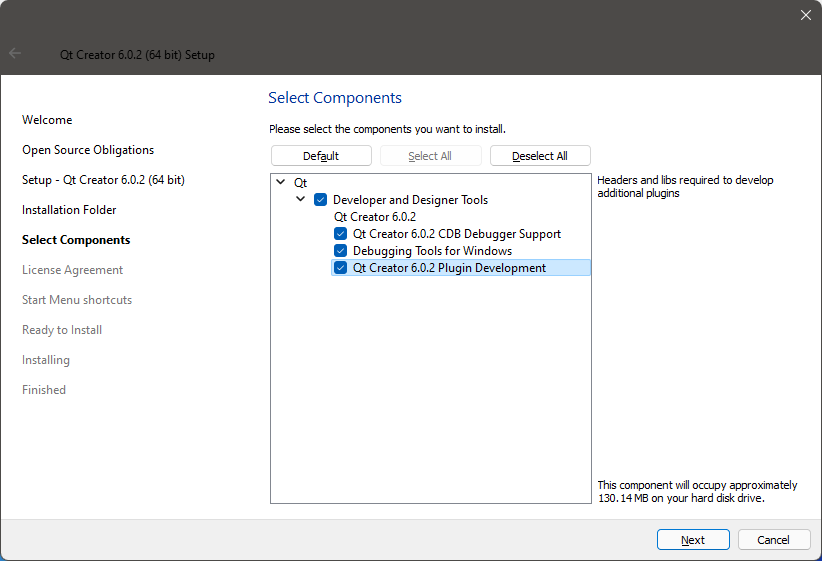Image resolution: width=822 pixels, height=561 pixels.
Task: Click the back arrow in title bar
Action: (15, 53)
